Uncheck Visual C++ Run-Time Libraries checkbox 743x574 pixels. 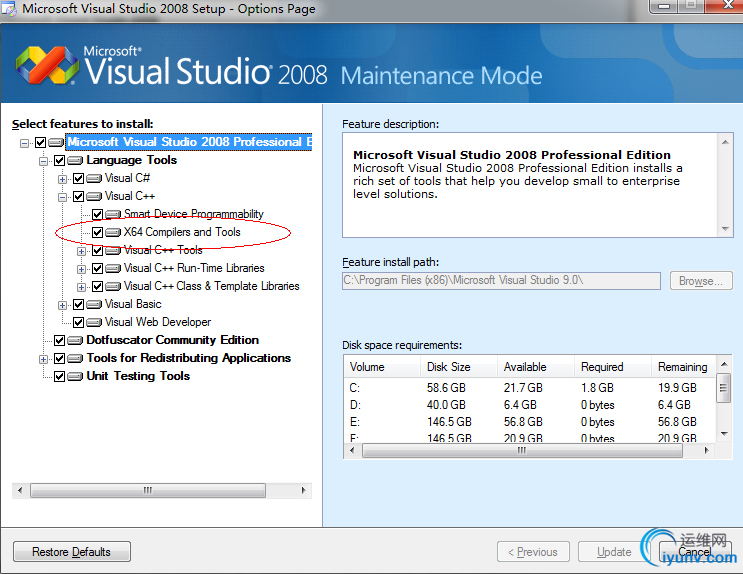tap(97, 268)
